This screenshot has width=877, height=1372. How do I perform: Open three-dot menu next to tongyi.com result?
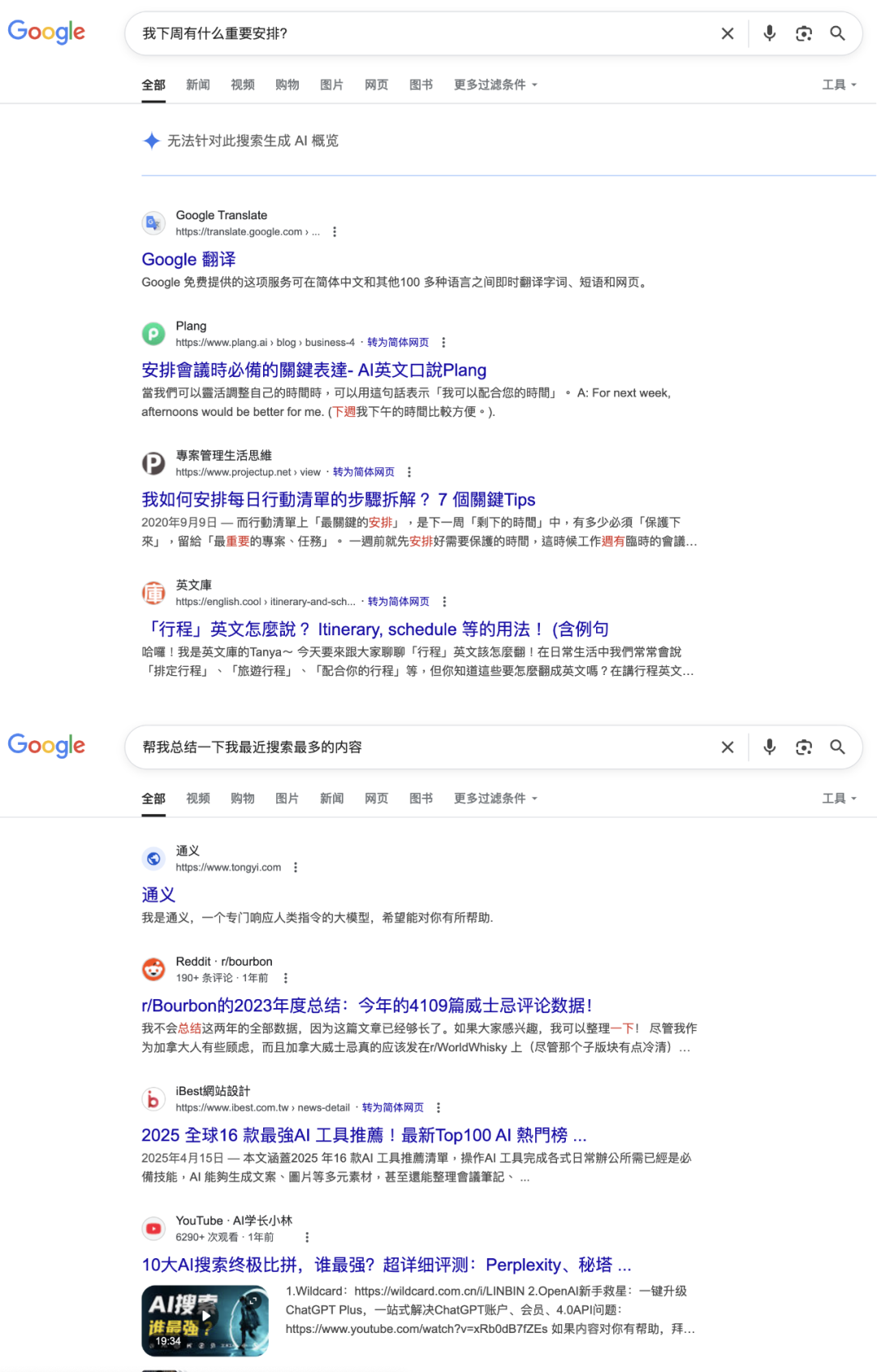(296, 868)
